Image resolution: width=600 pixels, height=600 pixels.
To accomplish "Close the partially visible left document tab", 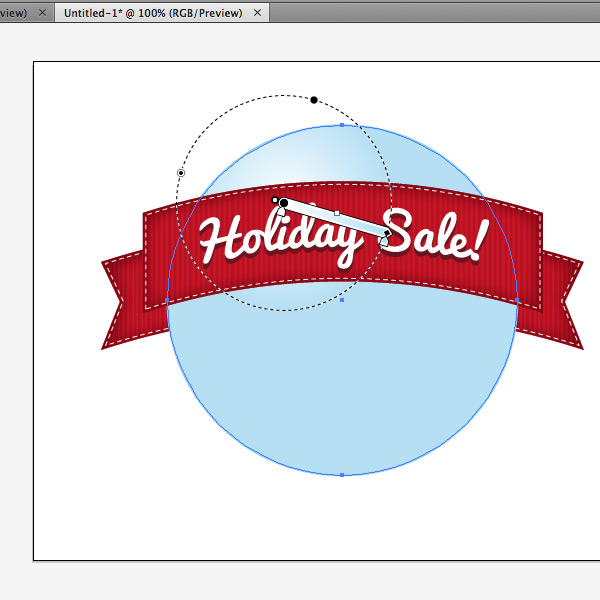I will [x=42, y=13].
